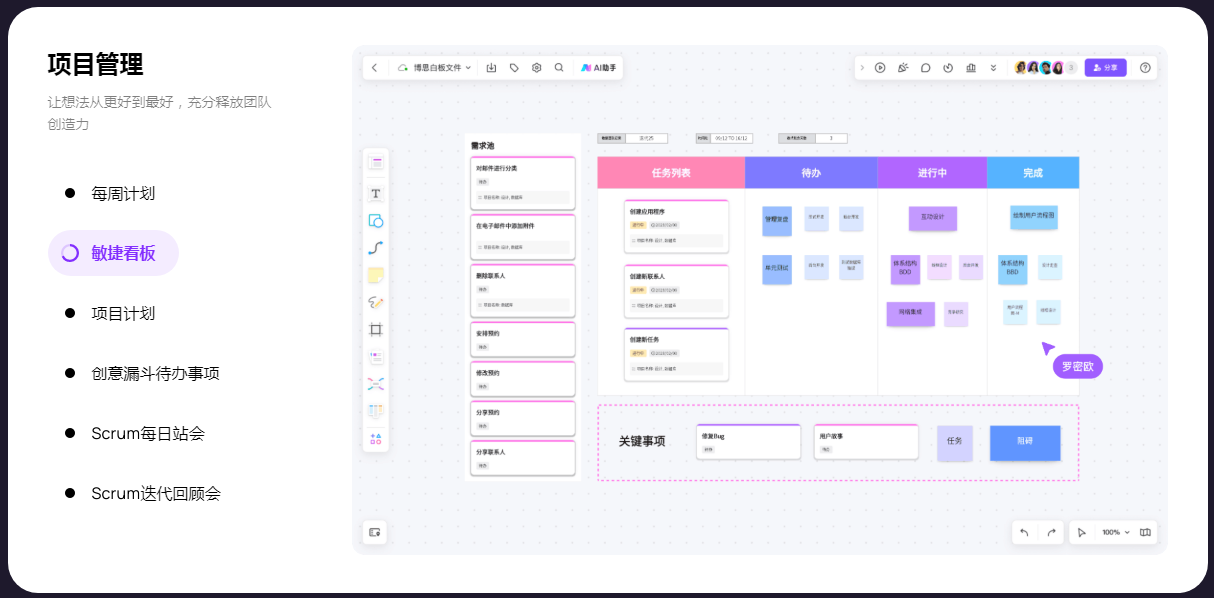Click the undo arrow
The height and width of the screenshot is (598, 1214).
click(x=1024, y=533)
